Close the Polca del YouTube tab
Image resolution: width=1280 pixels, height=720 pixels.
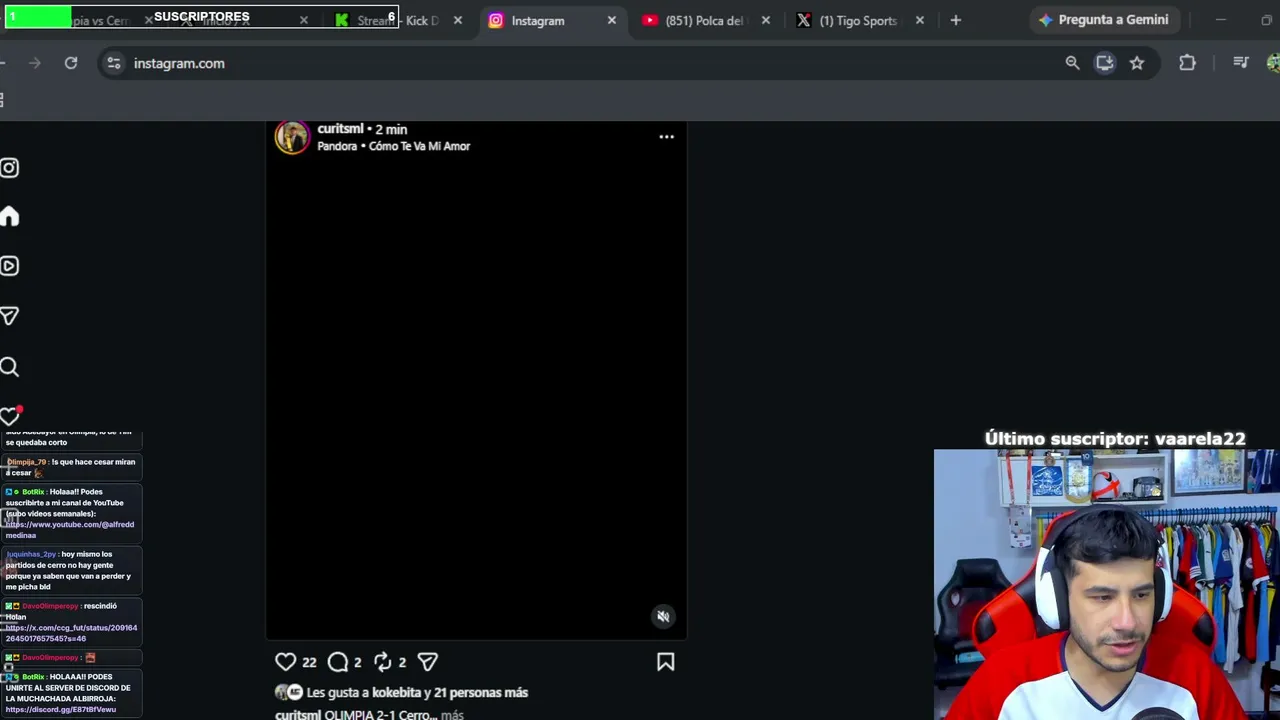(766, 20)
